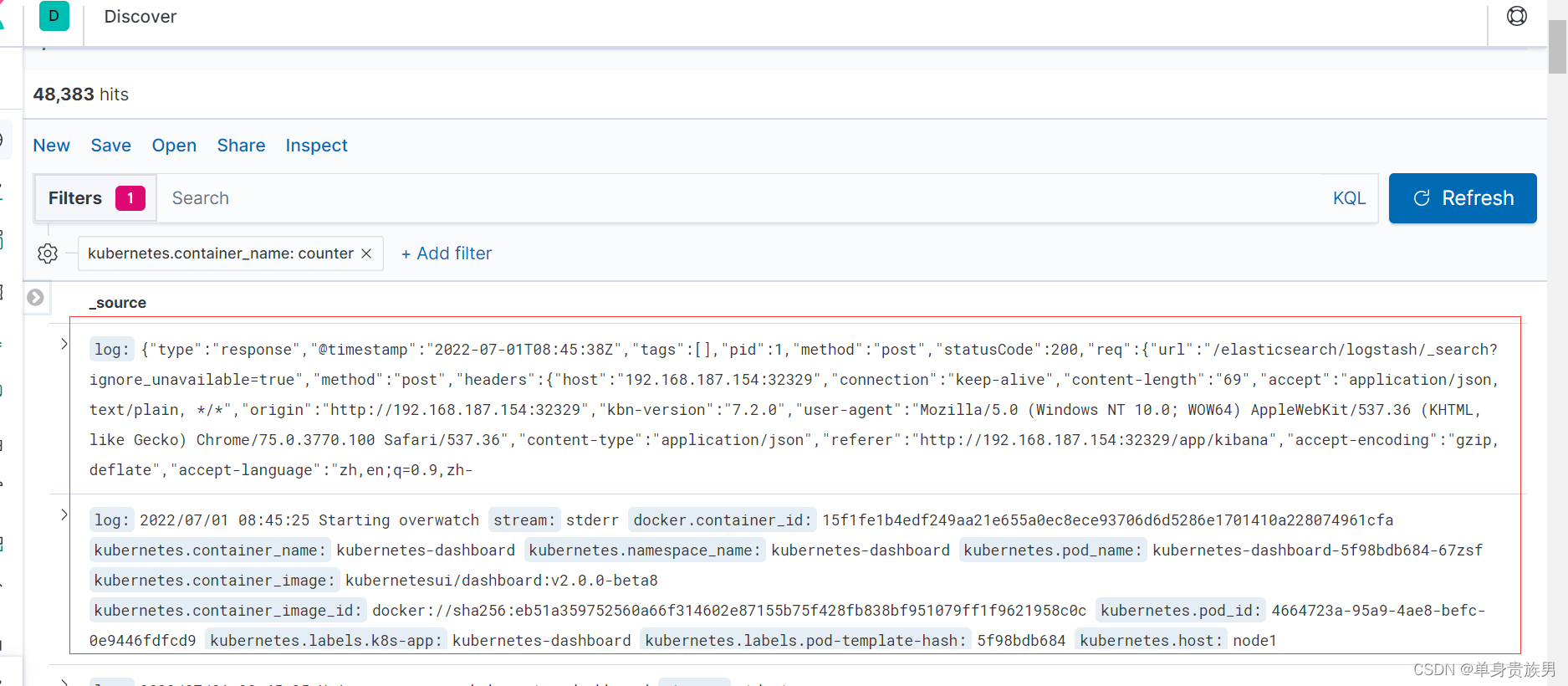The image size is (1568, 686).
Task: Expand the first log document row
Action: coord(64,344)
